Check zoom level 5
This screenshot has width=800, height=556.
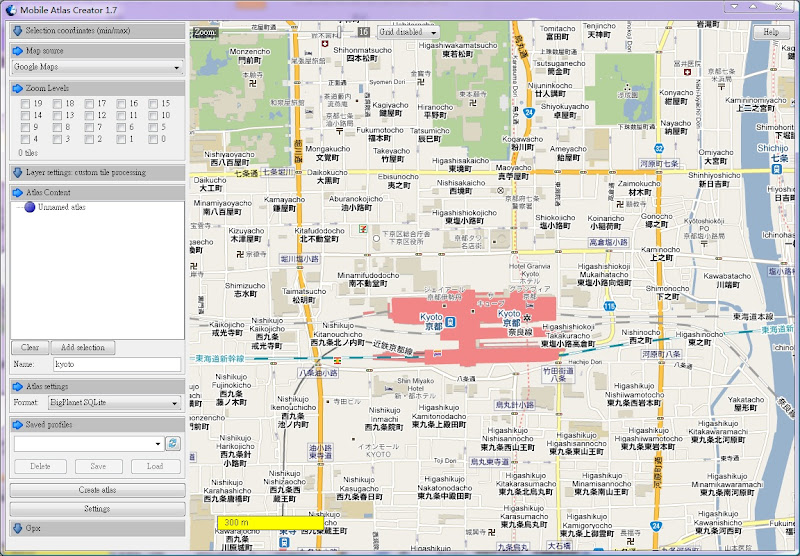click(153, 128)
